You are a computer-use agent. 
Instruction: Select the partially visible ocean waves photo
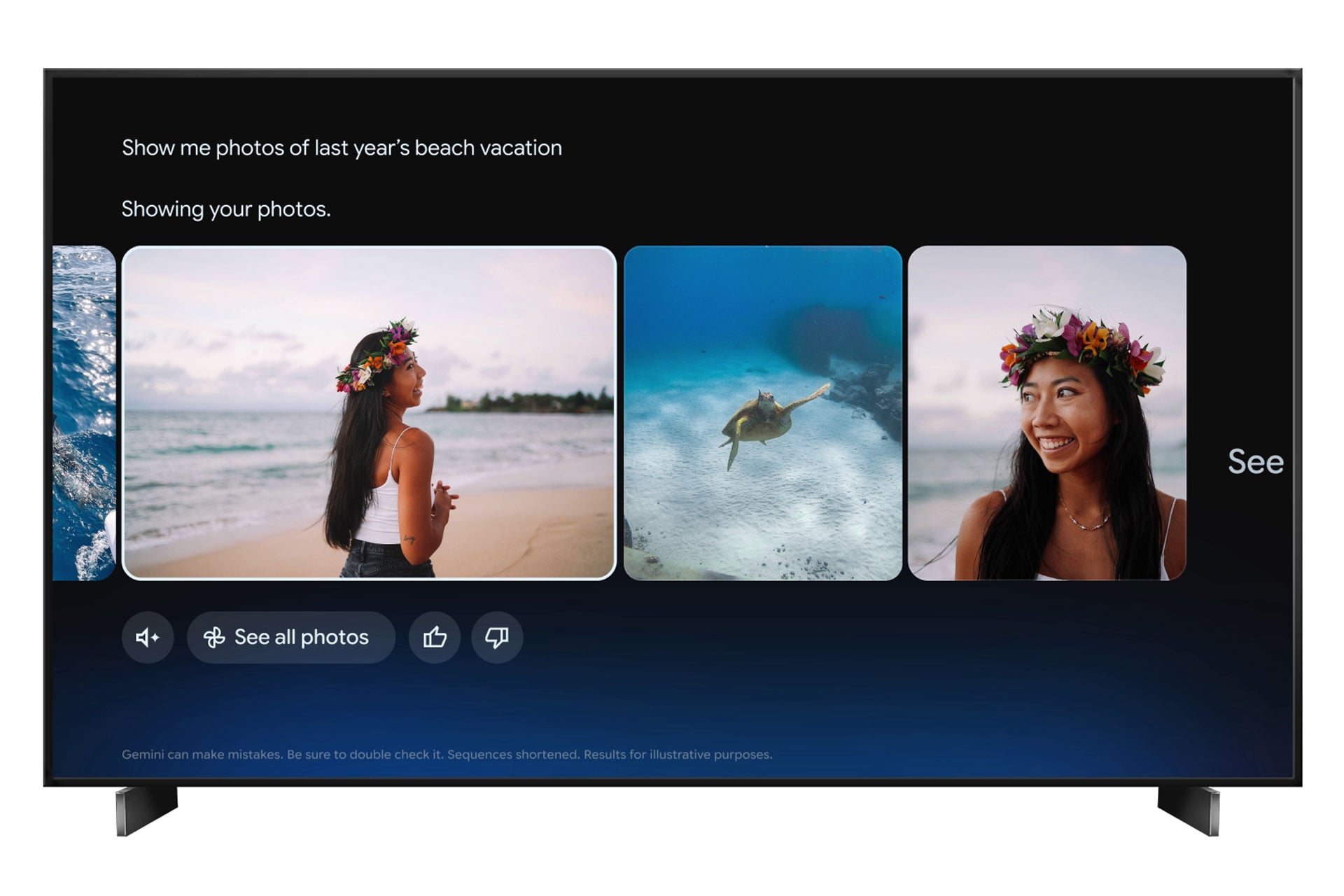(x=84, y=413)
